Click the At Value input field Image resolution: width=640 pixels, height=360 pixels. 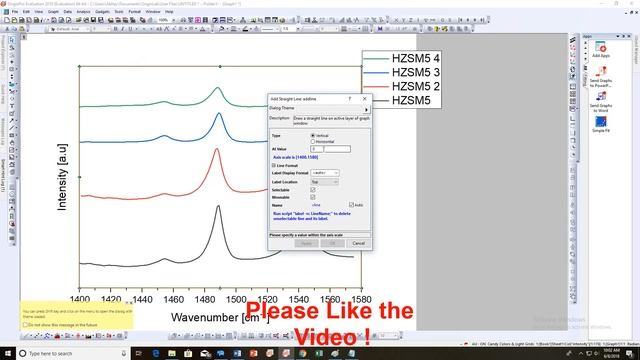click(x=330, y=149)
